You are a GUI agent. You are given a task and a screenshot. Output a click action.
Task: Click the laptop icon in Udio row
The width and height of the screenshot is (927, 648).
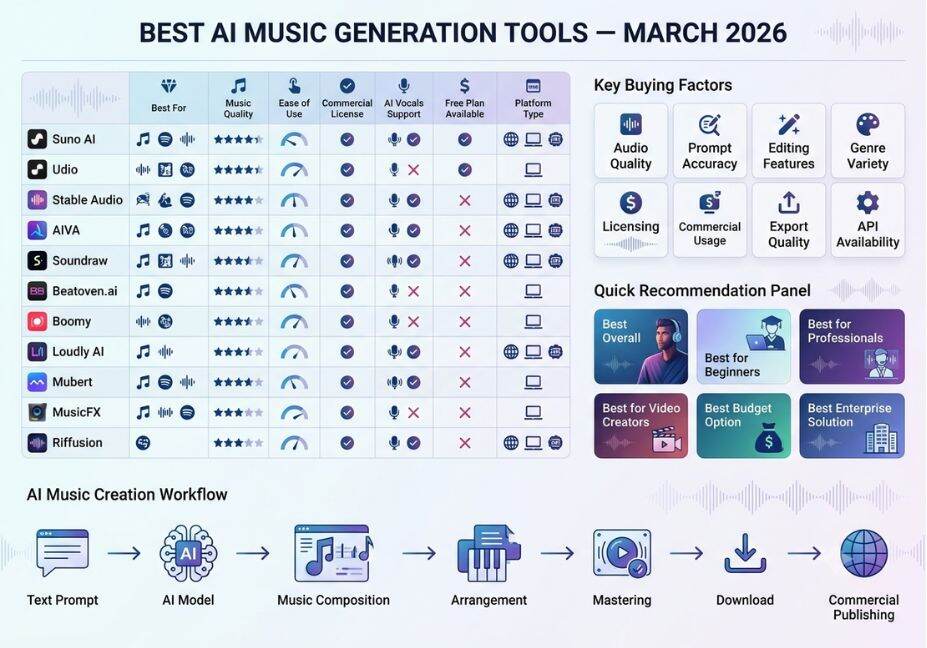click(533, 170)
